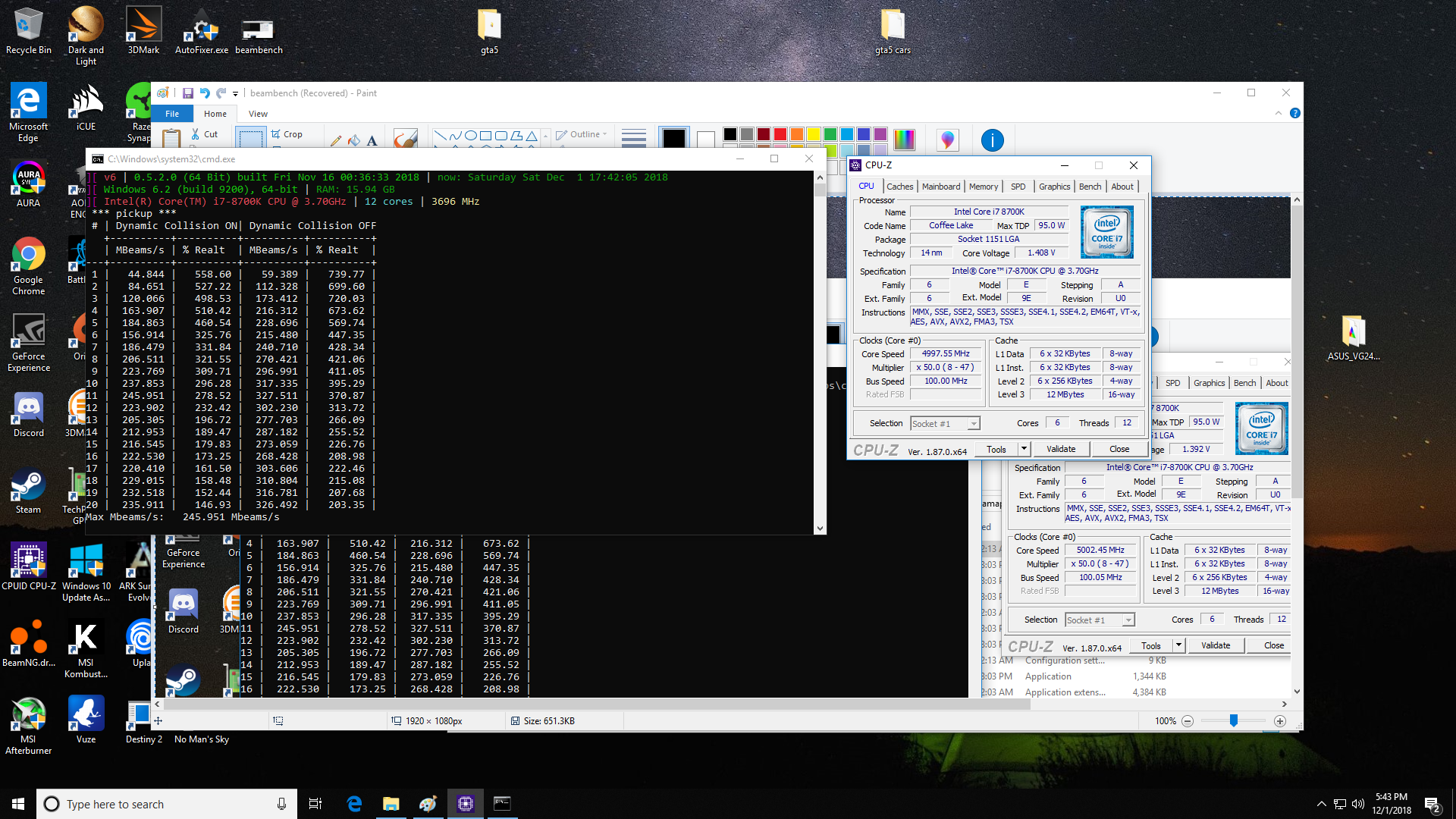
Task: Click Paint's horizontal scrollbar right arrow
Action: 1285,704
